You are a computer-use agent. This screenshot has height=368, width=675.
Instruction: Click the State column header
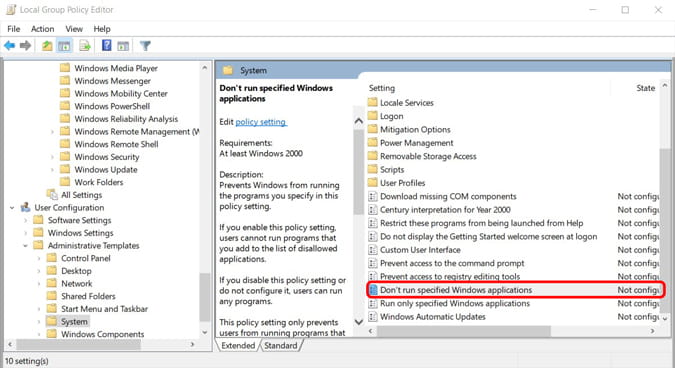(x=645, y=88)
